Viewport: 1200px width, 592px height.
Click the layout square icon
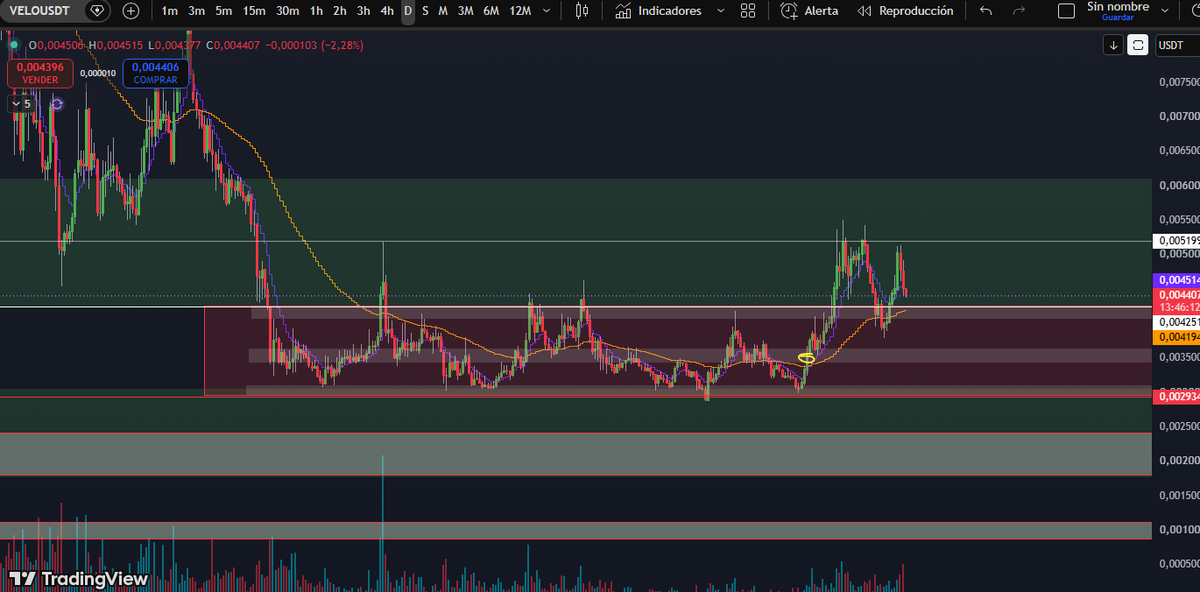(x=1066, y=11)
